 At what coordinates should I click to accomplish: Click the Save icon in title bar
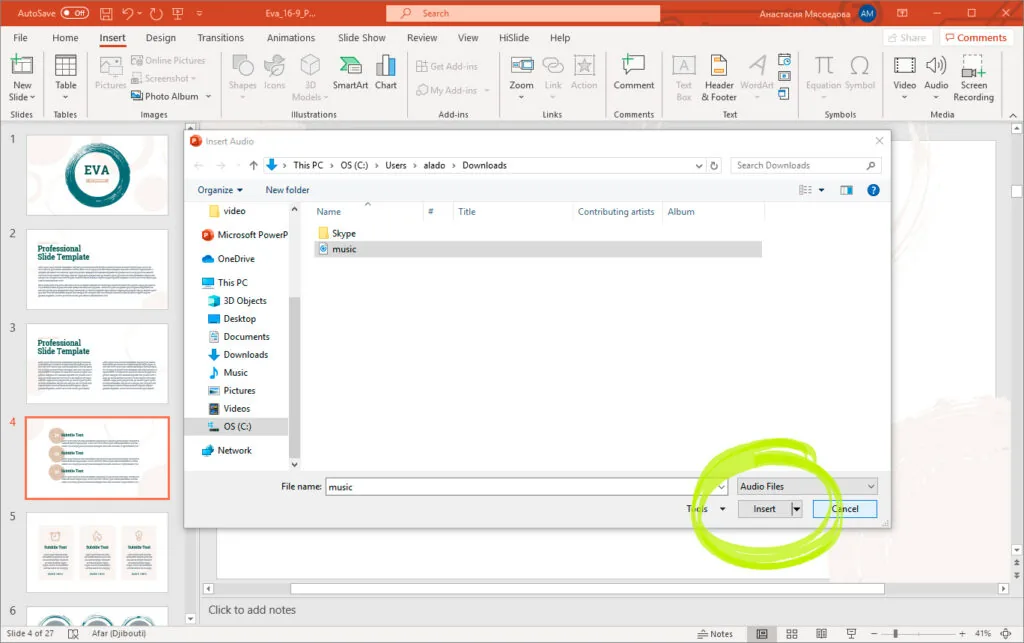(106, 13)
